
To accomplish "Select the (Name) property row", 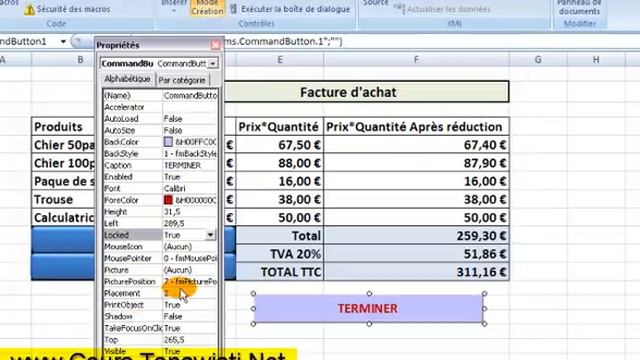I will coord(160,96).
